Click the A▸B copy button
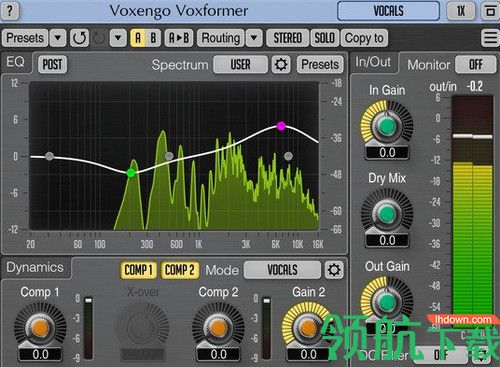 click(179, 38)
